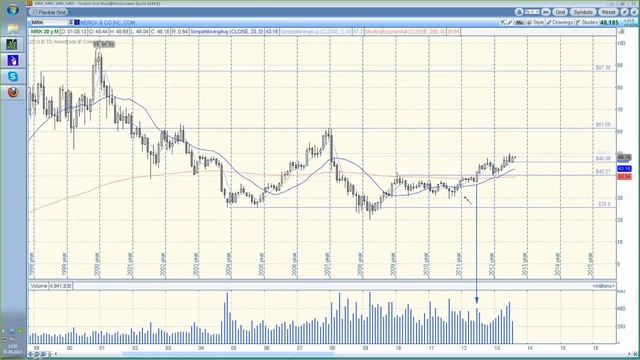Click the link arrows icon beside Grid

(x=546, y=12)
